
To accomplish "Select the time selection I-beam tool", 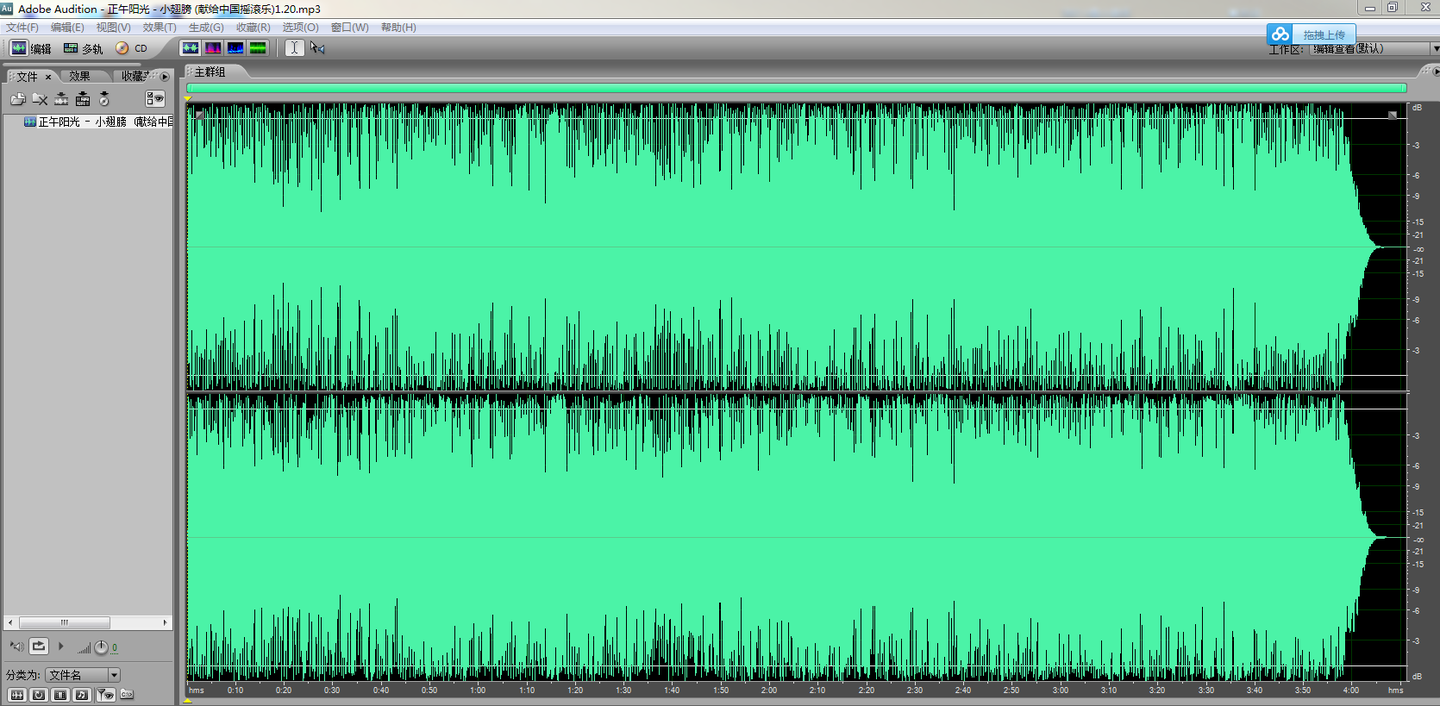I will [x=294, y=48].
